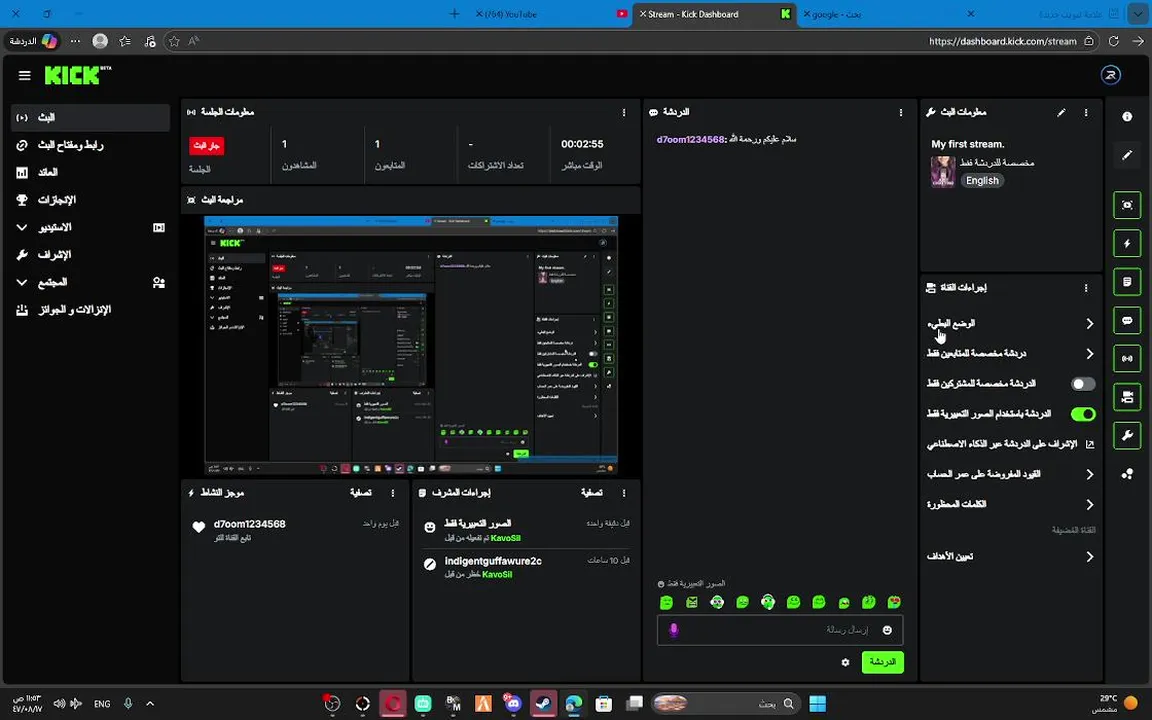Open رابط ومفتاح البث in sidebar
The image size is (1152, 720).
pos(90,145)
